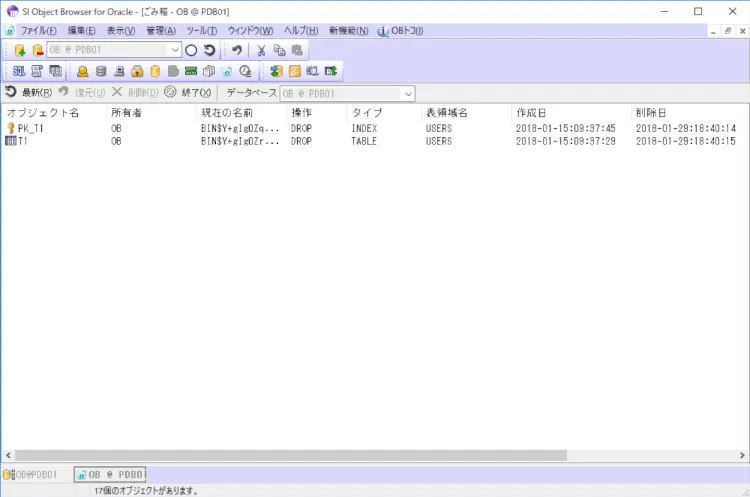The height and width of the screenshot is (497, 750).
Task: Sort by 表領域名 column header
Action: (466, 113)
